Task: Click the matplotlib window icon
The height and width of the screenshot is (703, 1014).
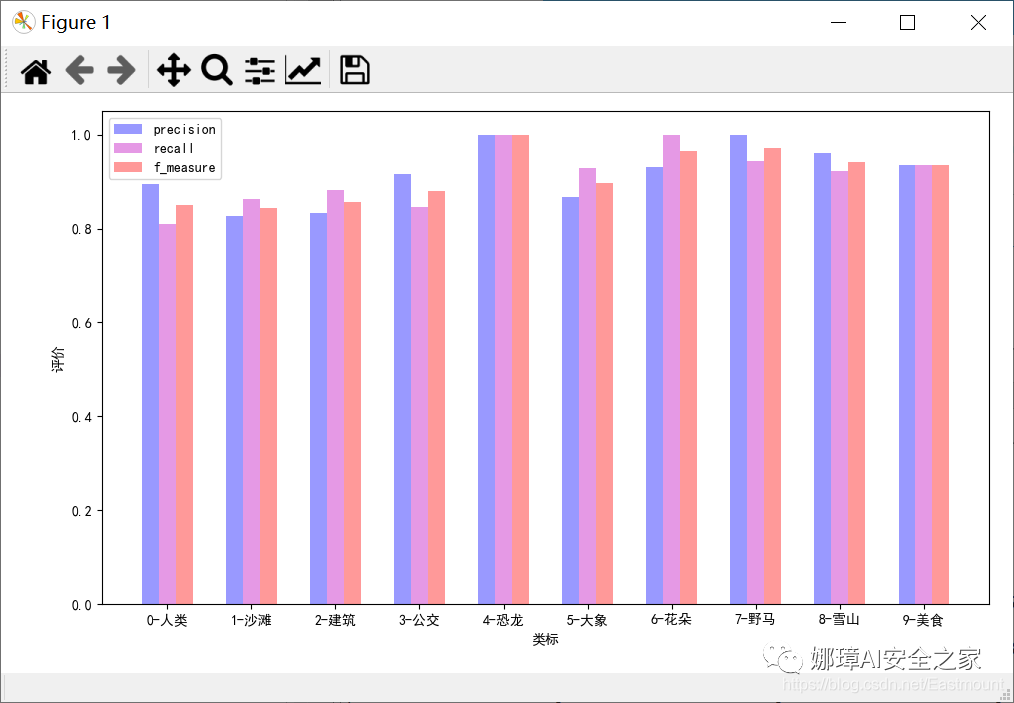Action: tap(23, 23)
